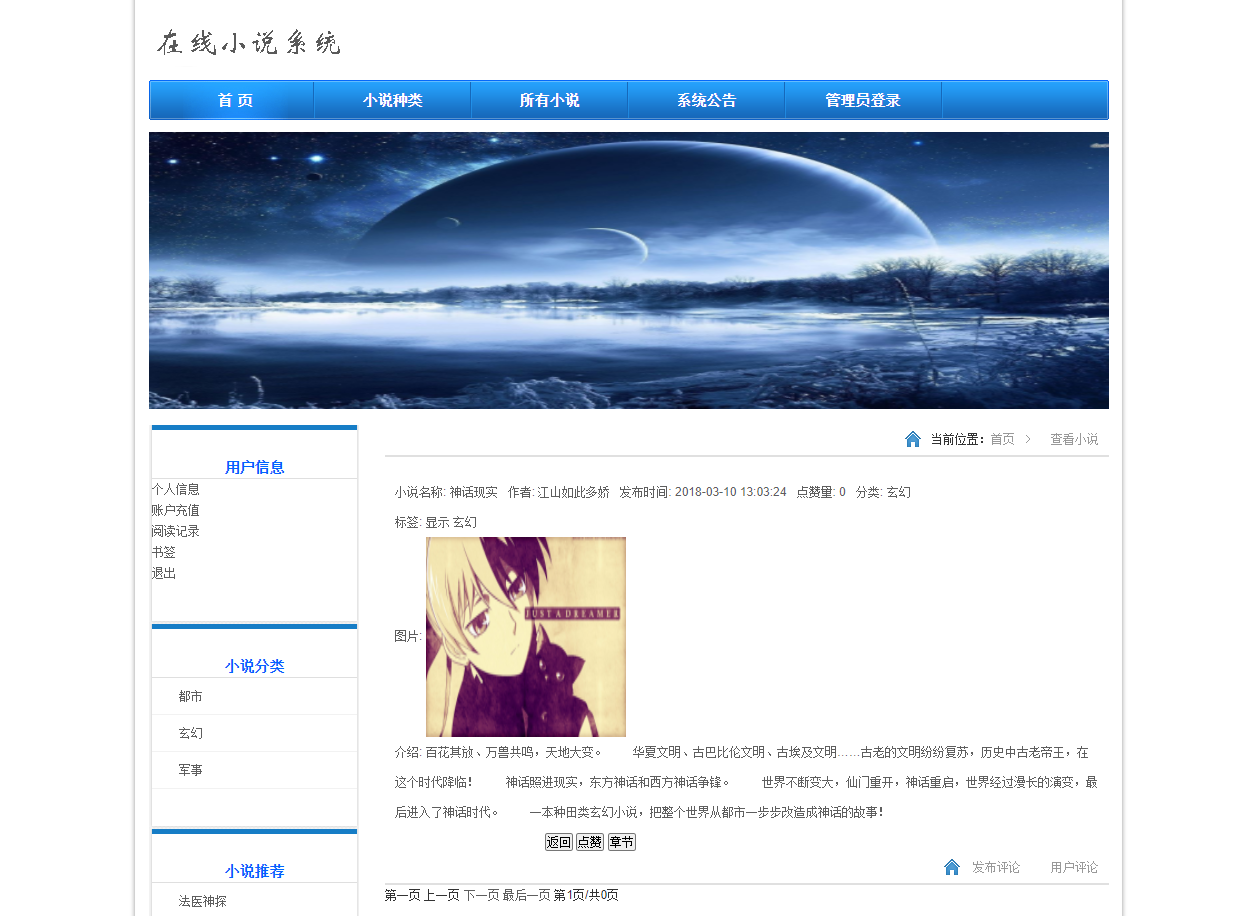The width and height of the screenshot is (1243, 916).
Task: Open the 章节 button for chapter list
Action: [620, 841]
